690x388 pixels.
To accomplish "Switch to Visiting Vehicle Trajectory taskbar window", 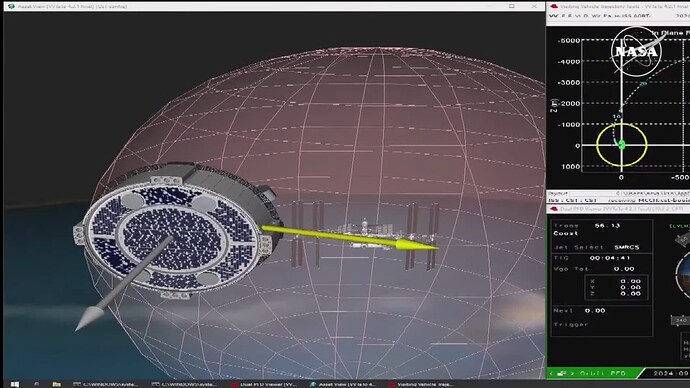I will pyautogui.click(x=421, y=384).
